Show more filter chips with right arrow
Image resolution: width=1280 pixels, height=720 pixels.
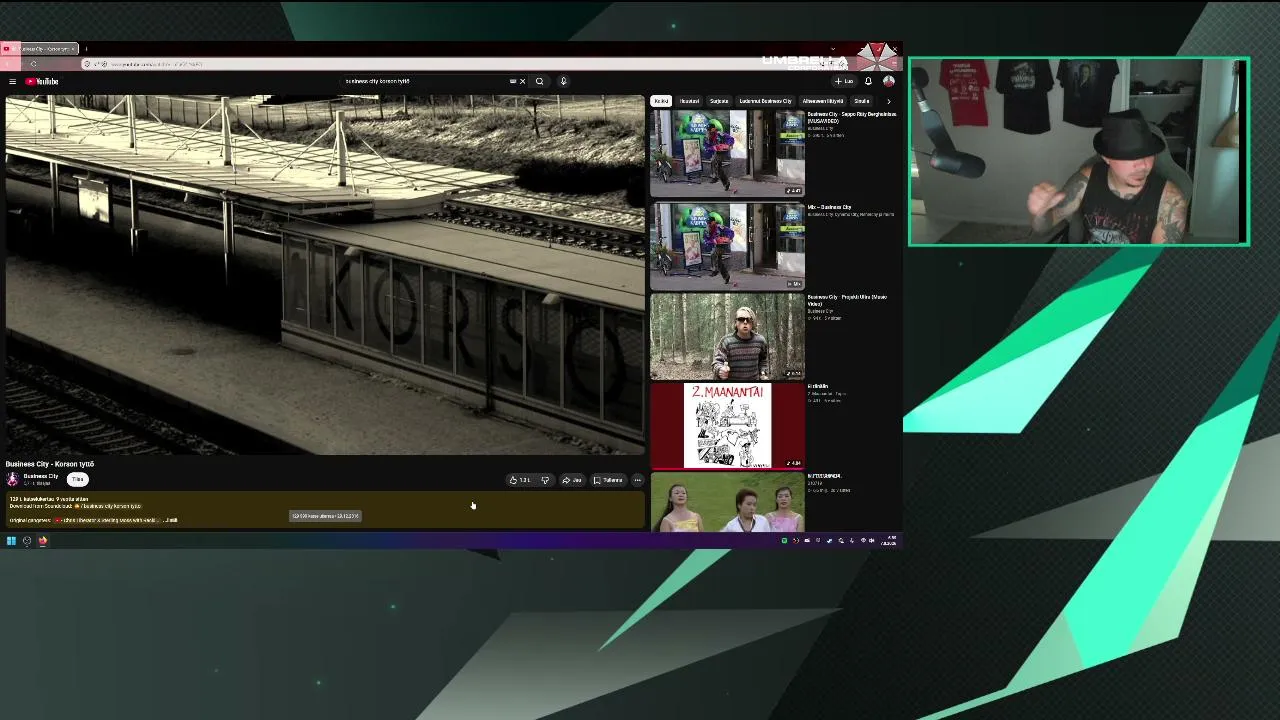tap(888, 101)
